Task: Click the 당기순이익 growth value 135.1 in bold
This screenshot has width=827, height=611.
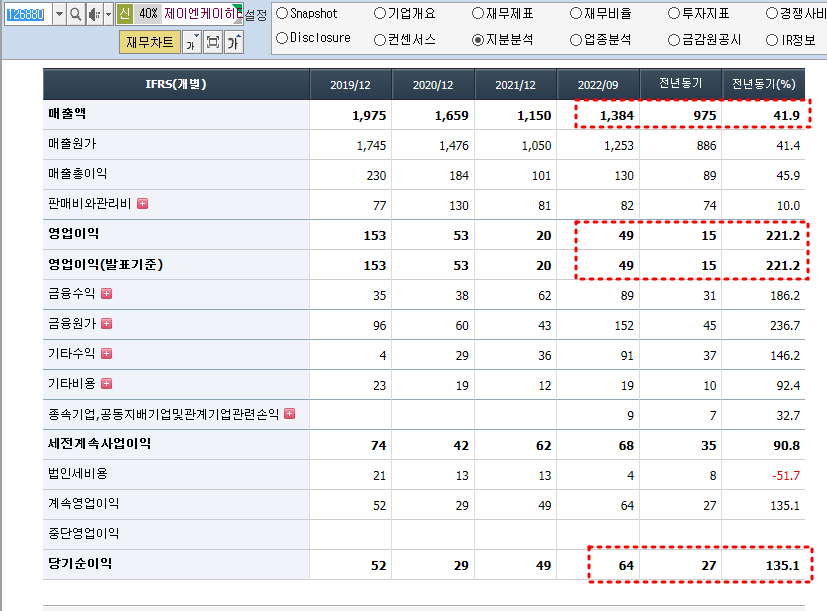Action: tap(783, 566)
